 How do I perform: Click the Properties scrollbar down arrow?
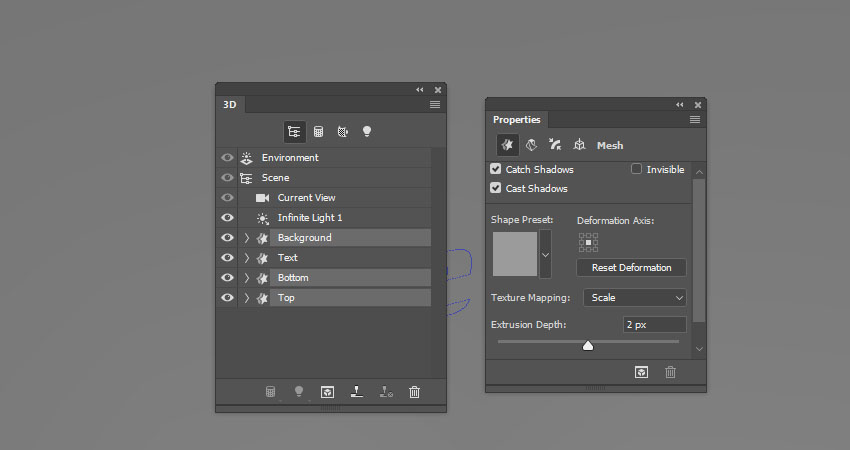pyautogui.click(x=699, y=349)
